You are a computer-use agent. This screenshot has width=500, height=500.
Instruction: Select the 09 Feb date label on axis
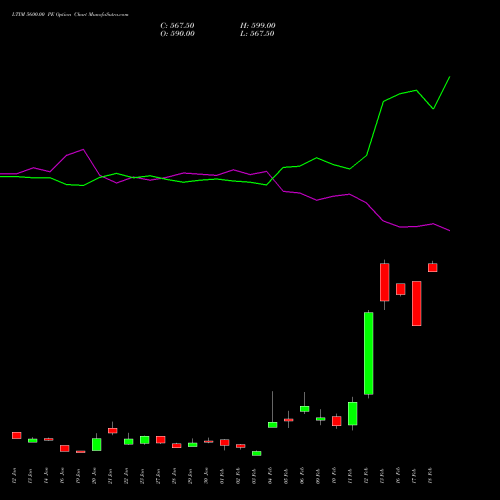[x=319, y=476]
